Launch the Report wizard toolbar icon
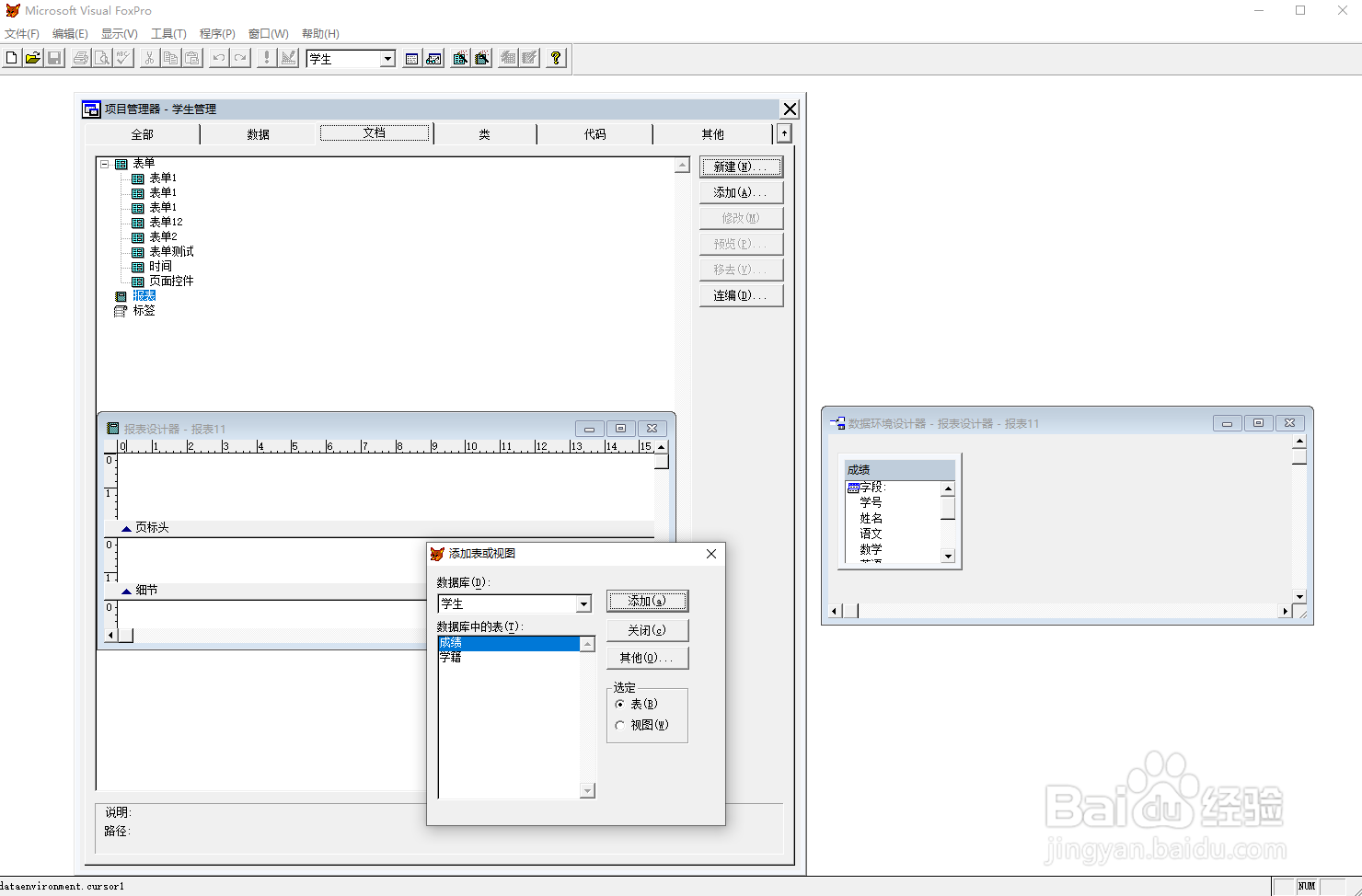This screenshot has height=896, width=1362. [481, 58]
